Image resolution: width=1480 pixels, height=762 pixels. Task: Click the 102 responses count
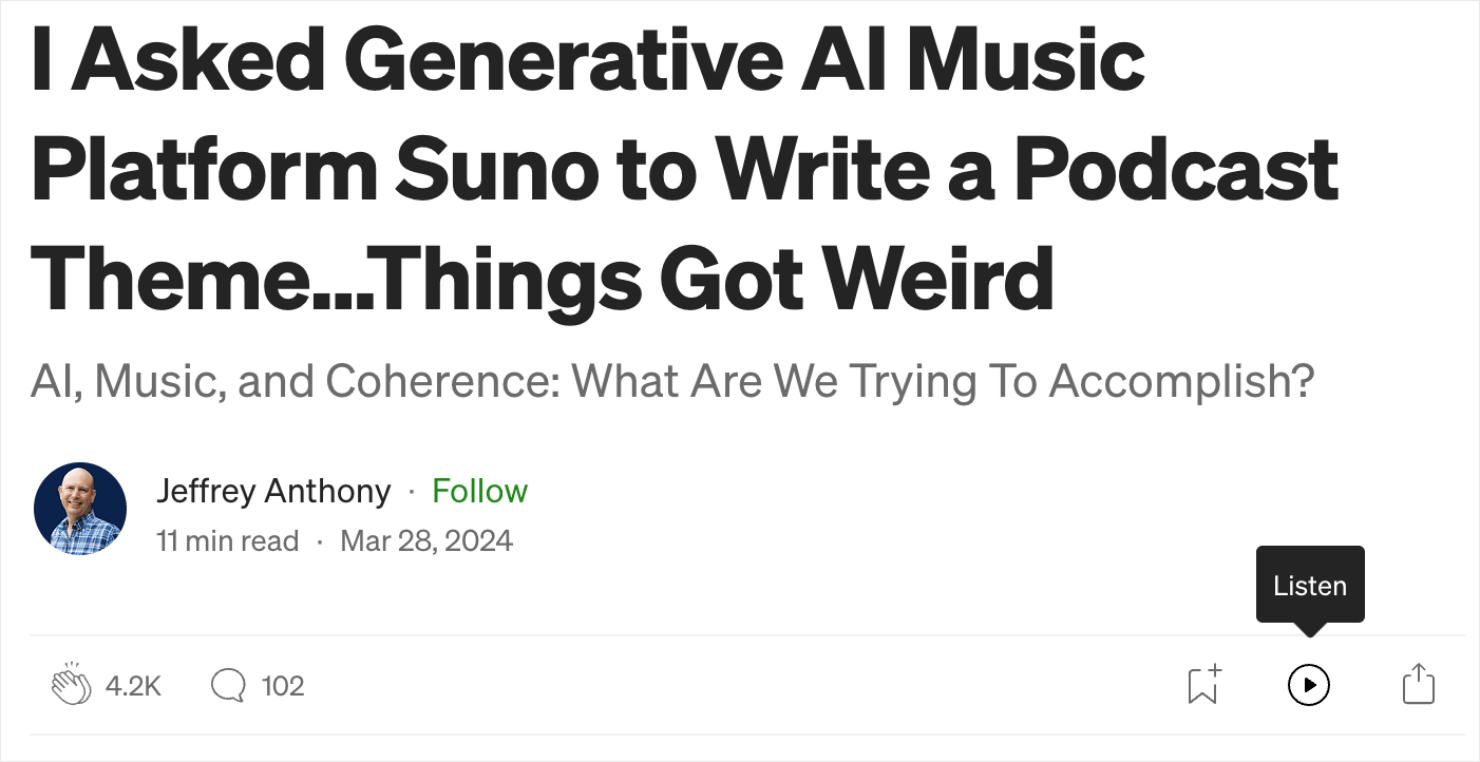coord(282,686)
